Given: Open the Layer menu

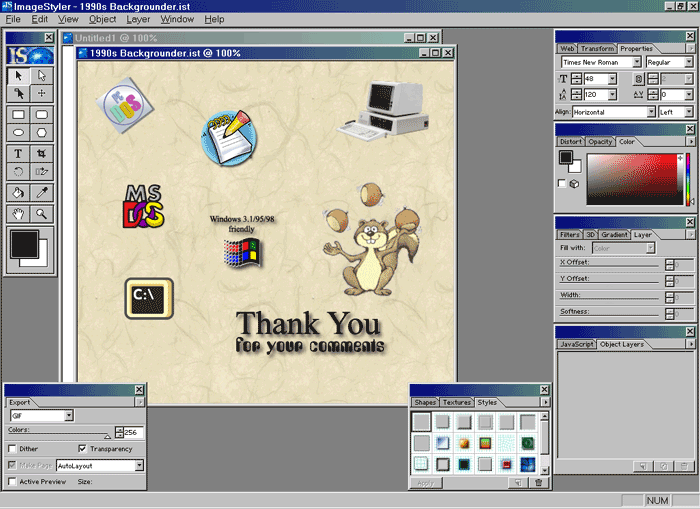Looking at the screenshot, I should click(138, 19).
